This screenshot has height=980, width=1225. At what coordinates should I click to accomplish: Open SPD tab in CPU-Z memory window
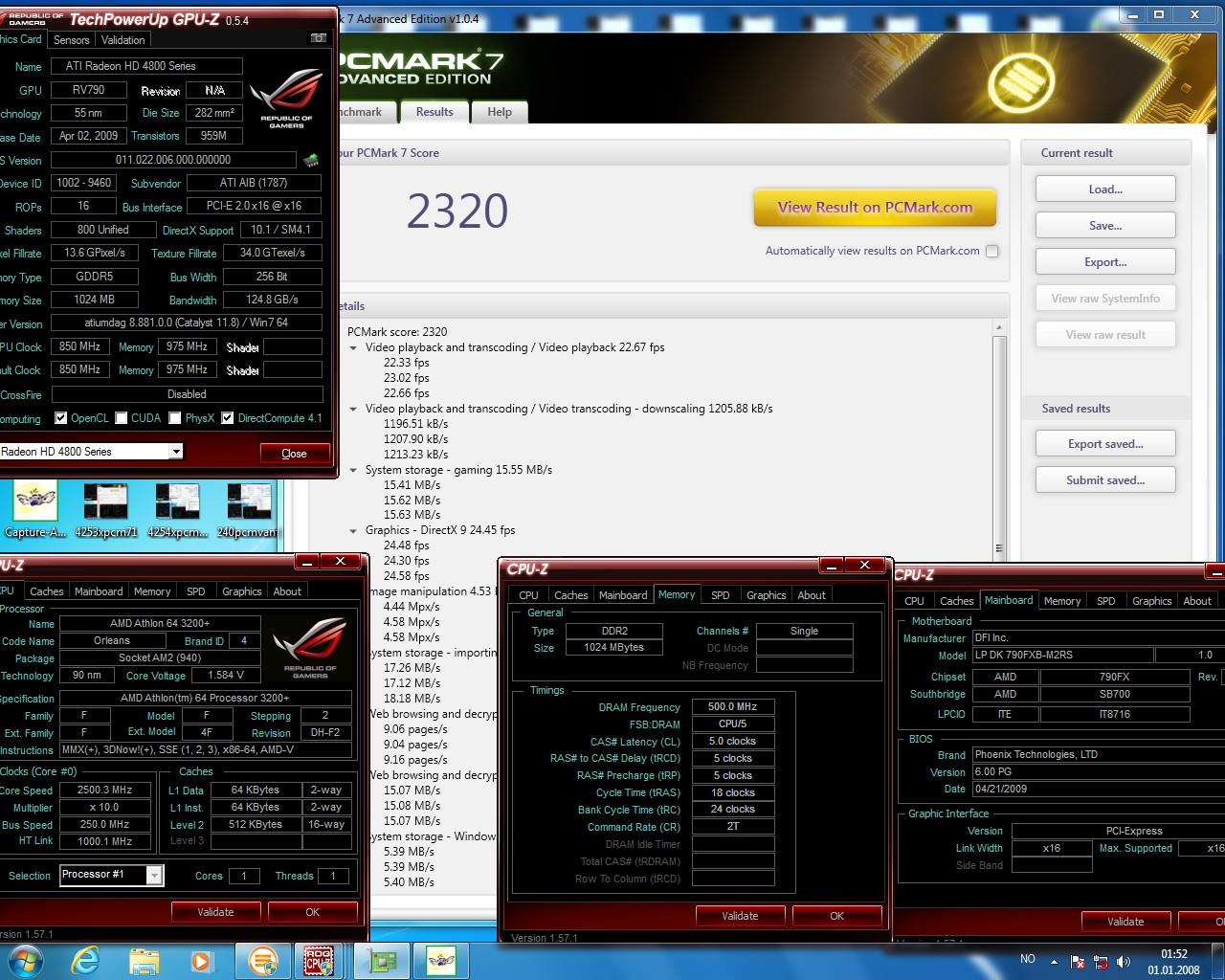pyautogui.click(x=721, y=595)
